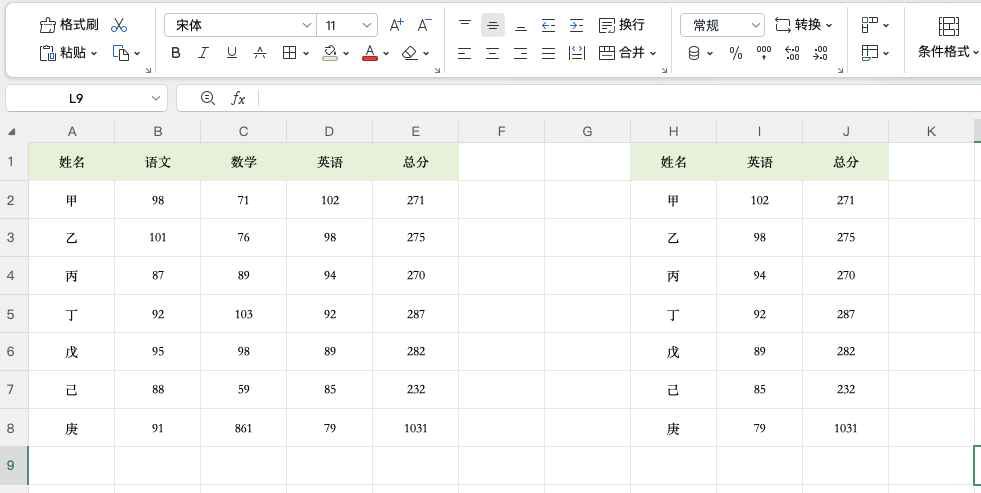Image resolution: width=981 pixels, height=493 pixels.
Task: Toggle underline formatting
Action: coord(232,53)
